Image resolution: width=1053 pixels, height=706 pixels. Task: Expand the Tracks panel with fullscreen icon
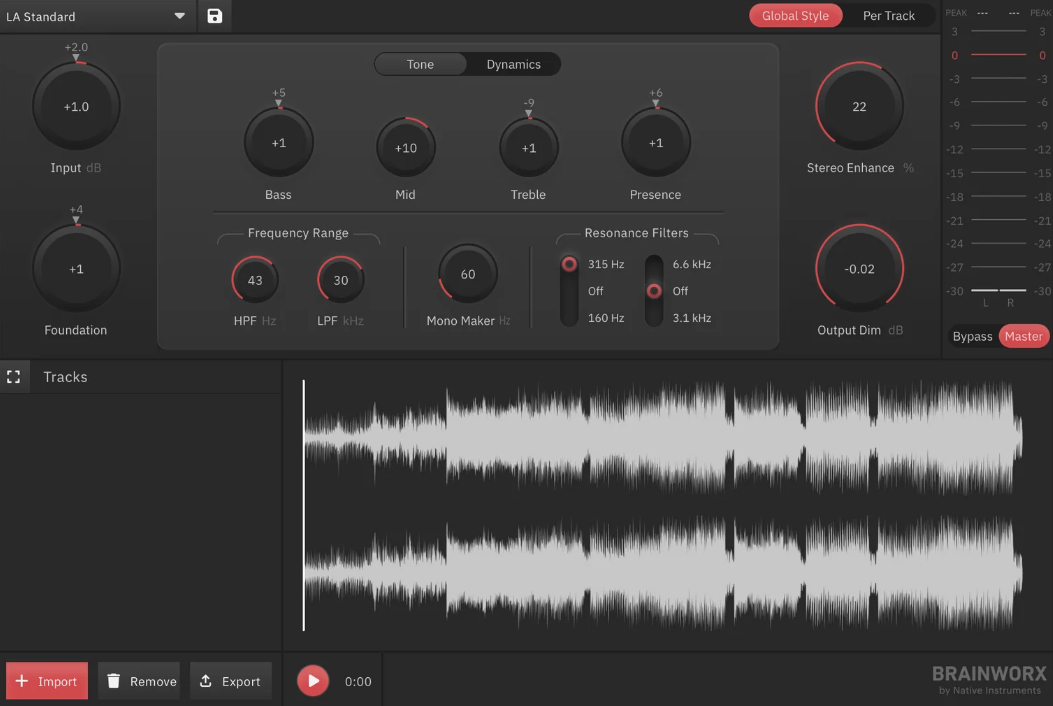(x=14, y=377)
